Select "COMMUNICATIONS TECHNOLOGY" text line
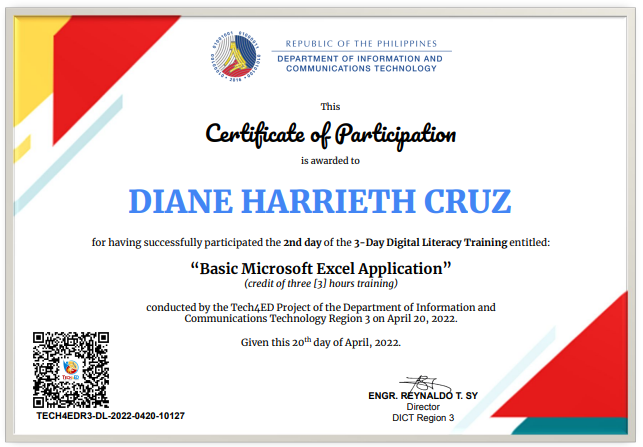The height and width of the screenshot is (447, 643). coord(361,68)
